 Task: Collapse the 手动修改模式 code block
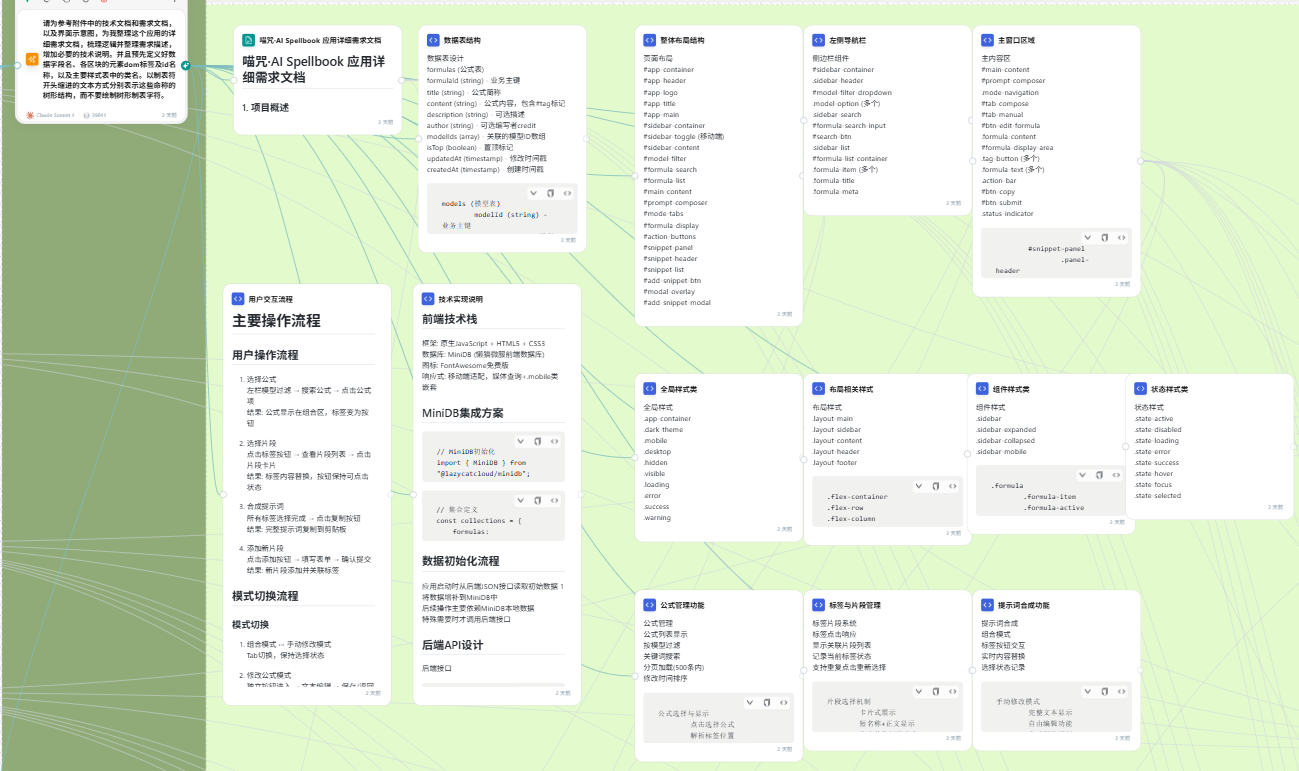[1088, 692]
